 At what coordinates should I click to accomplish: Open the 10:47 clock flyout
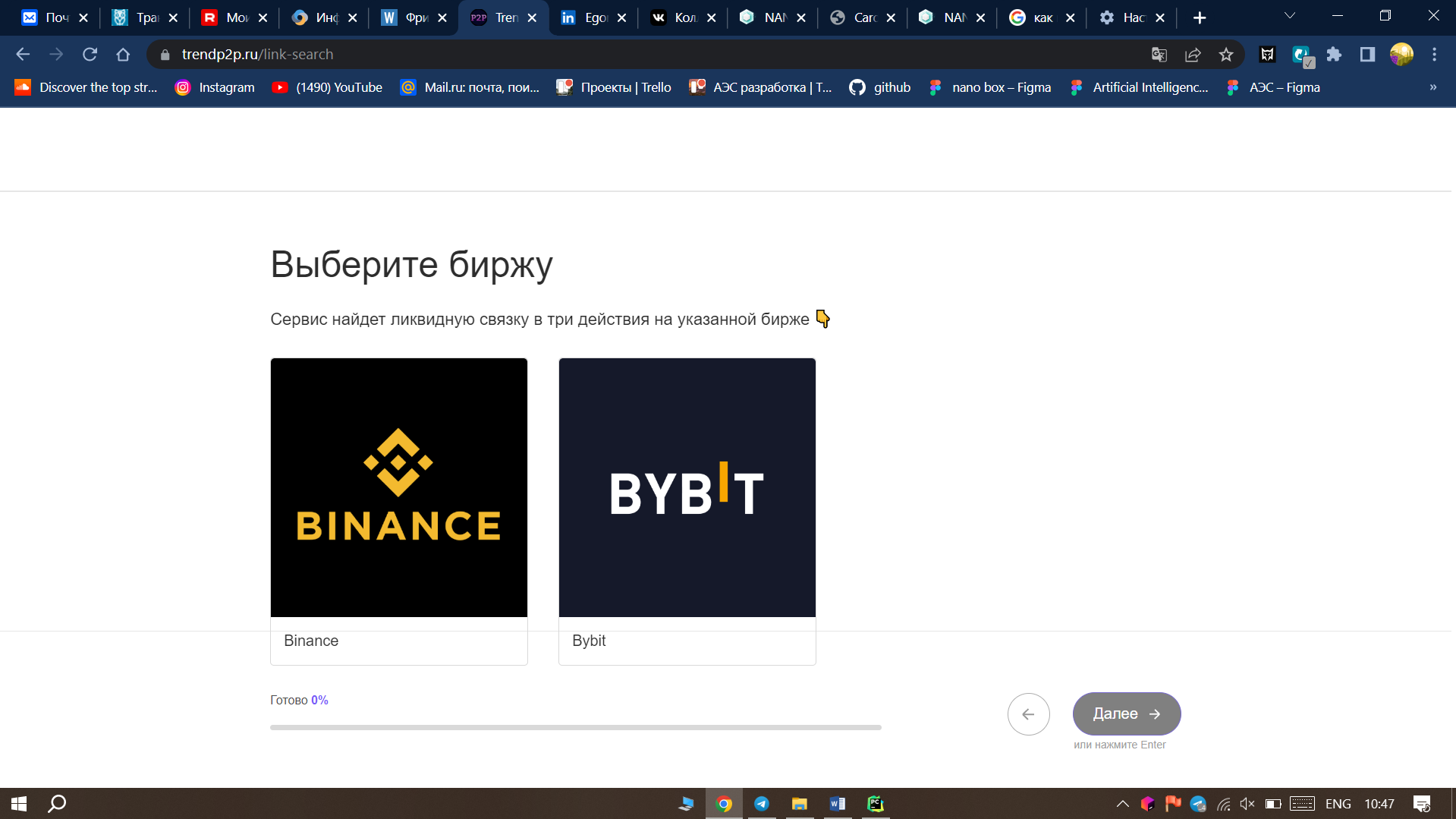pyautogui.click(x=1379, y=804)
